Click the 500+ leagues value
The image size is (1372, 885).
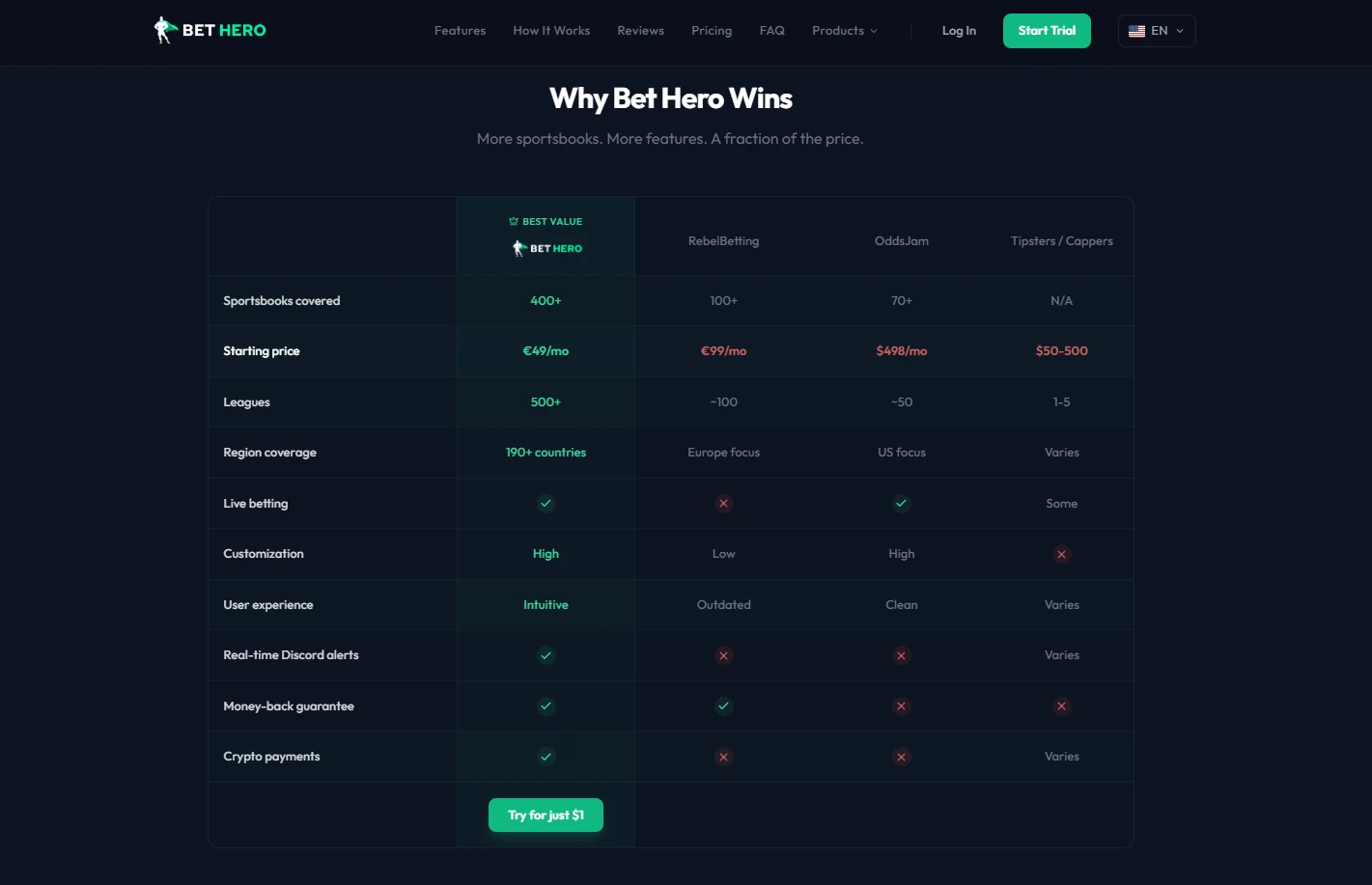(546, 402)
